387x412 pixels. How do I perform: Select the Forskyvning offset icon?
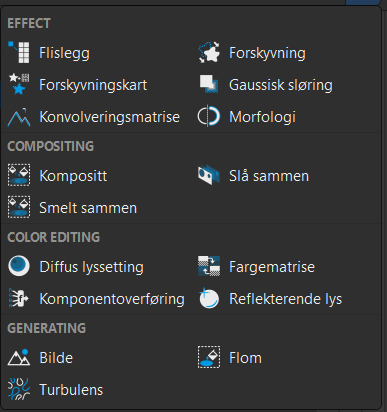tap(209, 52)
